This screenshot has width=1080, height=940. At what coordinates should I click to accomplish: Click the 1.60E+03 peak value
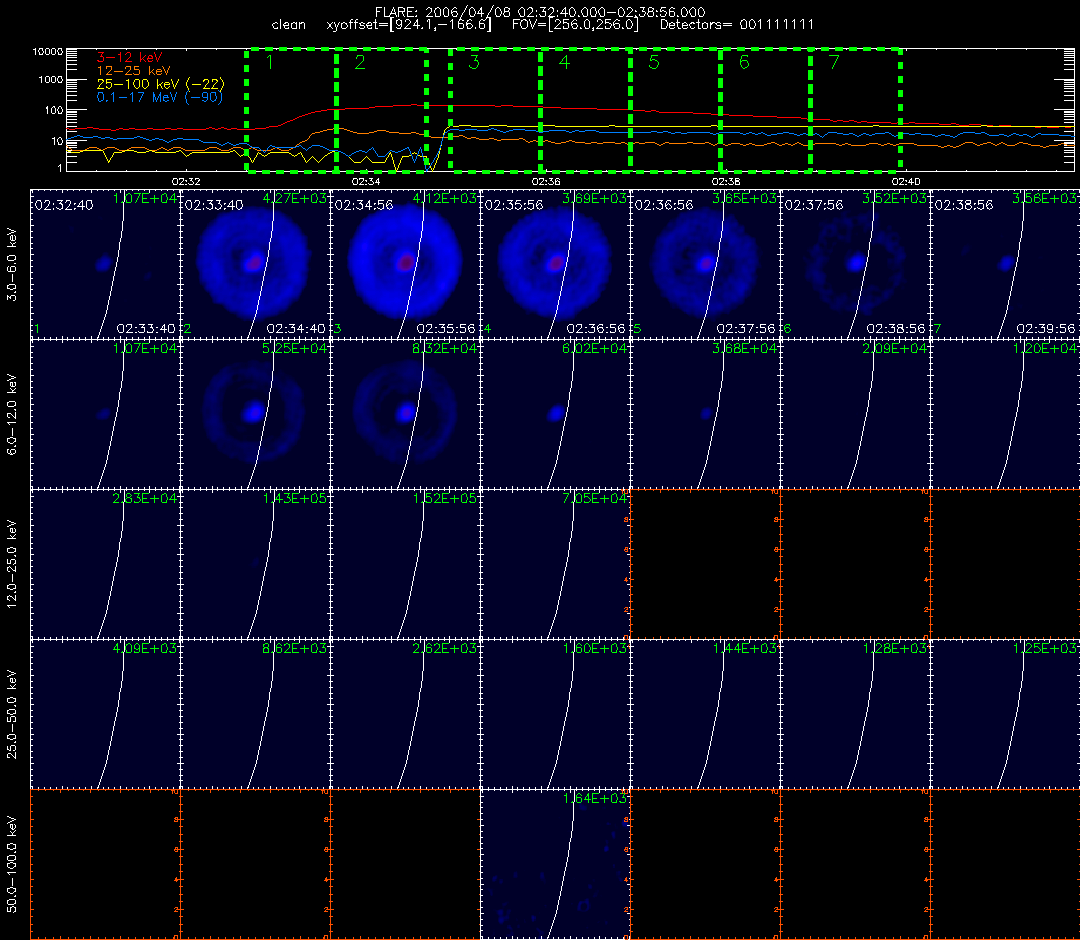(594, 648)
